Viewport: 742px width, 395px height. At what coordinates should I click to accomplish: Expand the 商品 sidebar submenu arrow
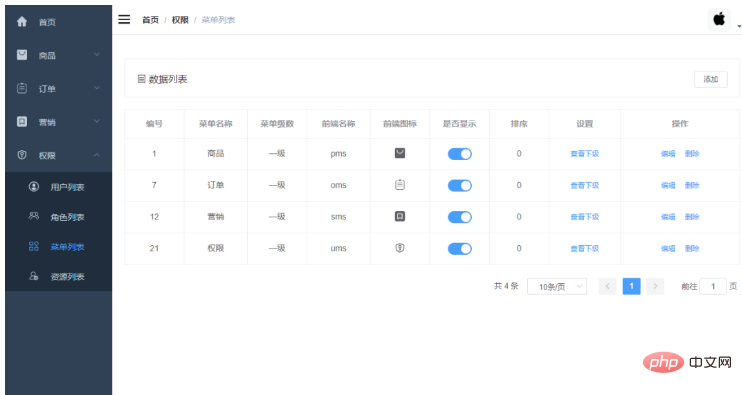(x=97, y=55)
